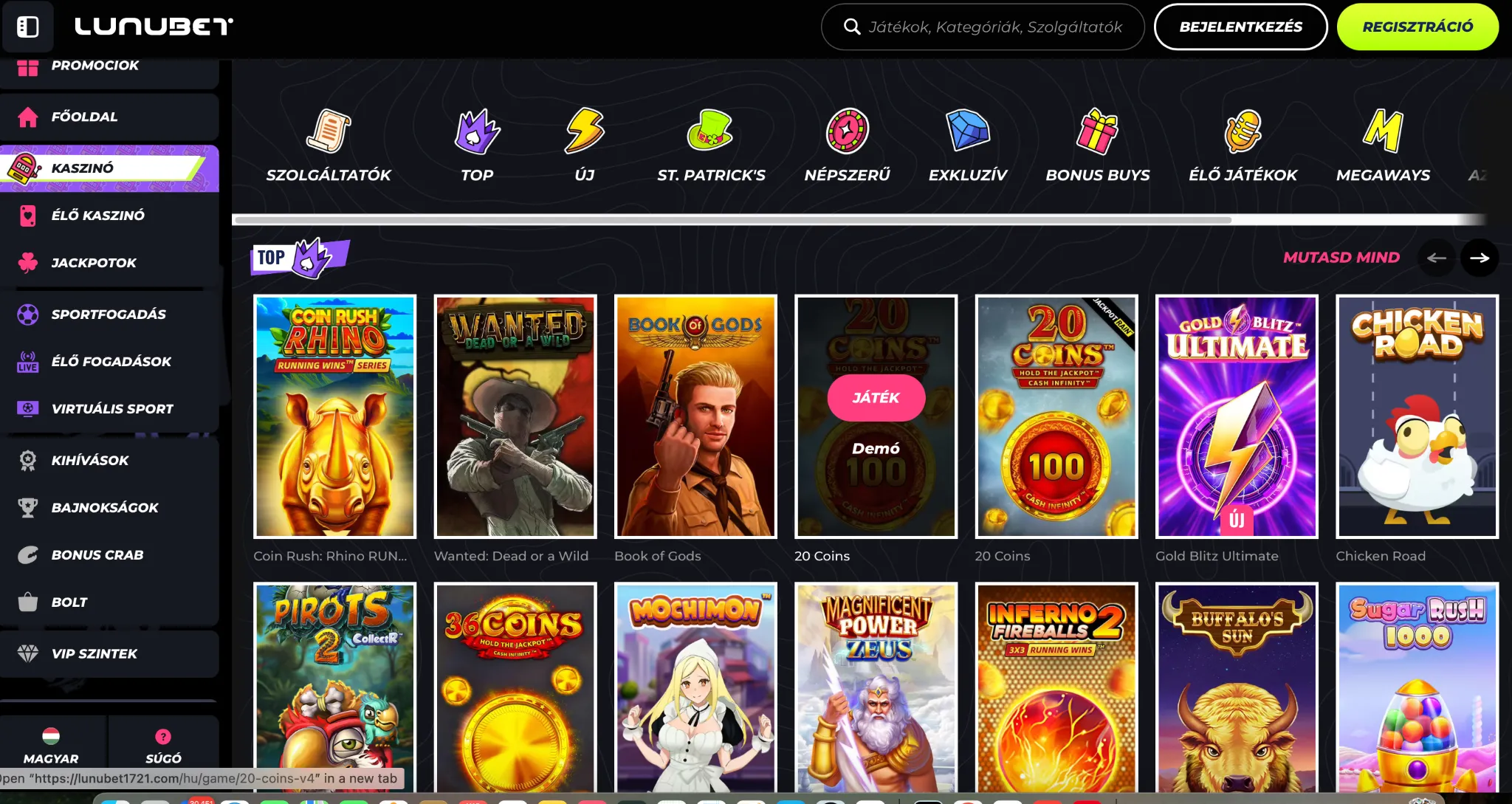Screen dimensions: 1512x804
Task: Open Bonus Buys gift category
Action: [x=1097, y=132]
